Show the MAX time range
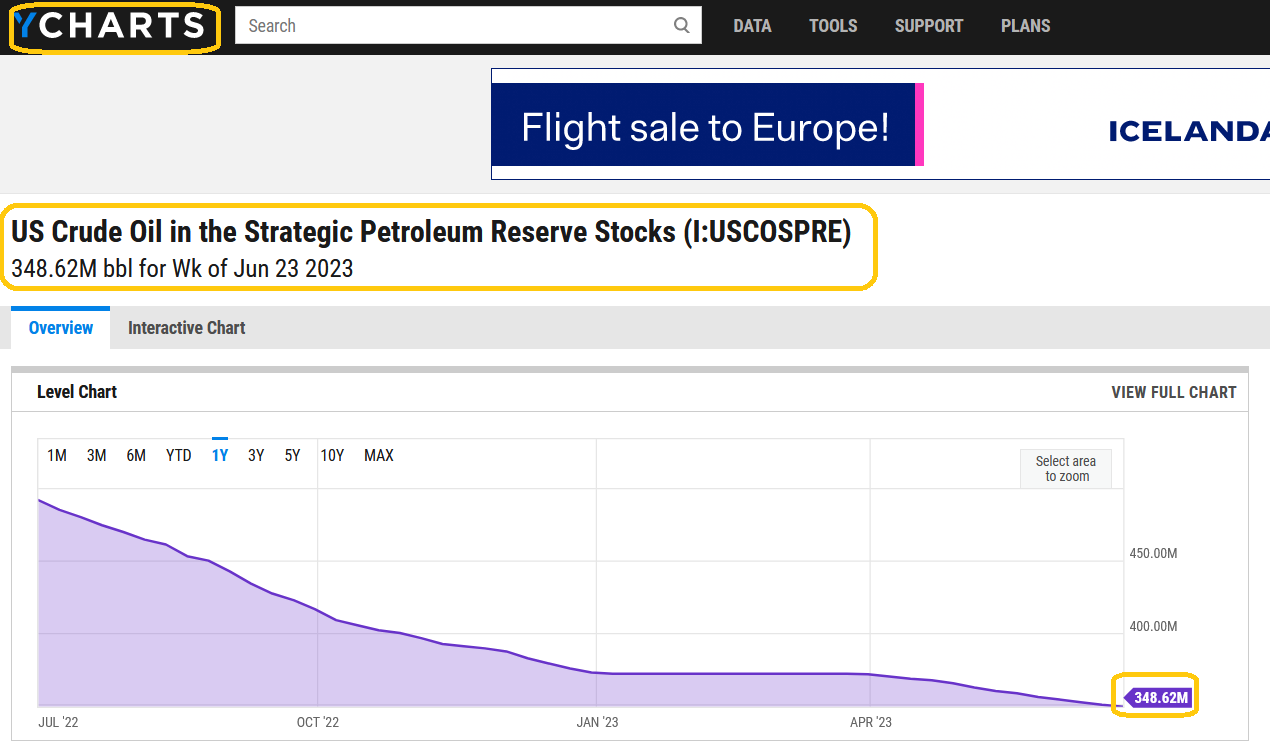Screen dimensions: 1270x752 pos(378,456)
